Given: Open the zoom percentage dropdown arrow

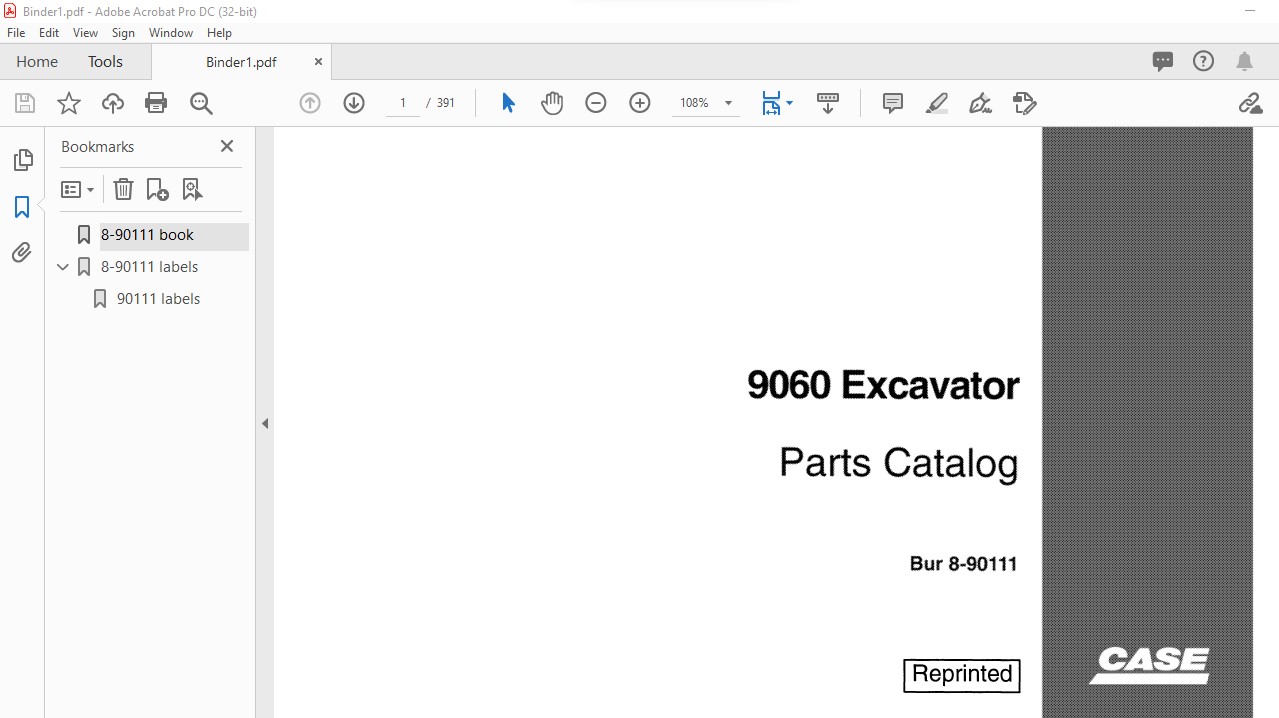Looking at the screenshot, I should click(x=728, y=103).
